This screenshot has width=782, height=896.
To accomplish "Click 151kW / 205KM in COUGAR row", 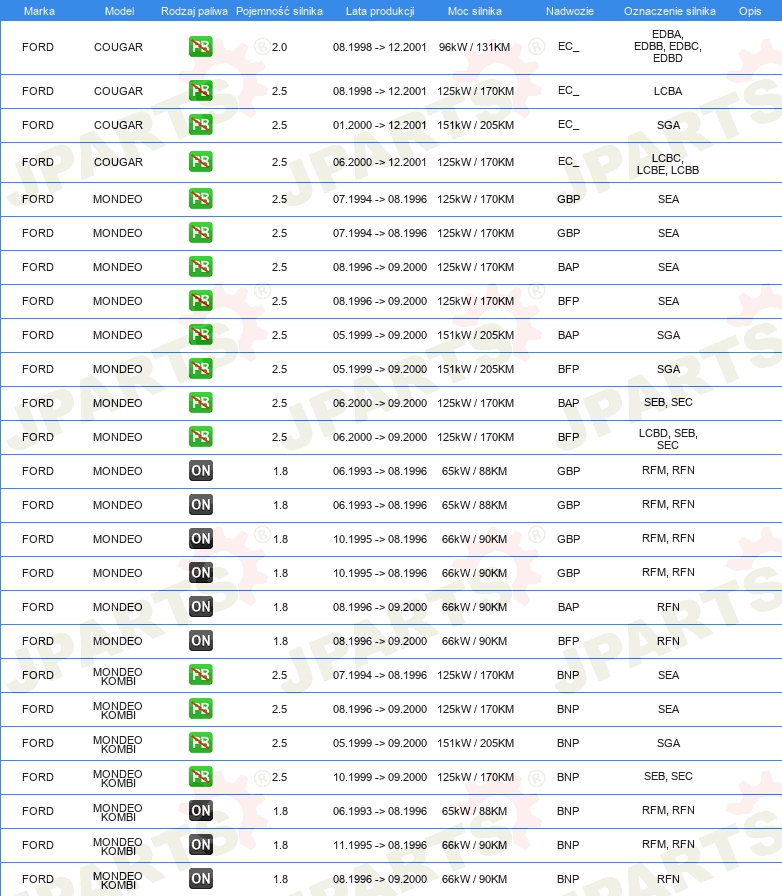I will pyautogui.click(x=475, y=125).
